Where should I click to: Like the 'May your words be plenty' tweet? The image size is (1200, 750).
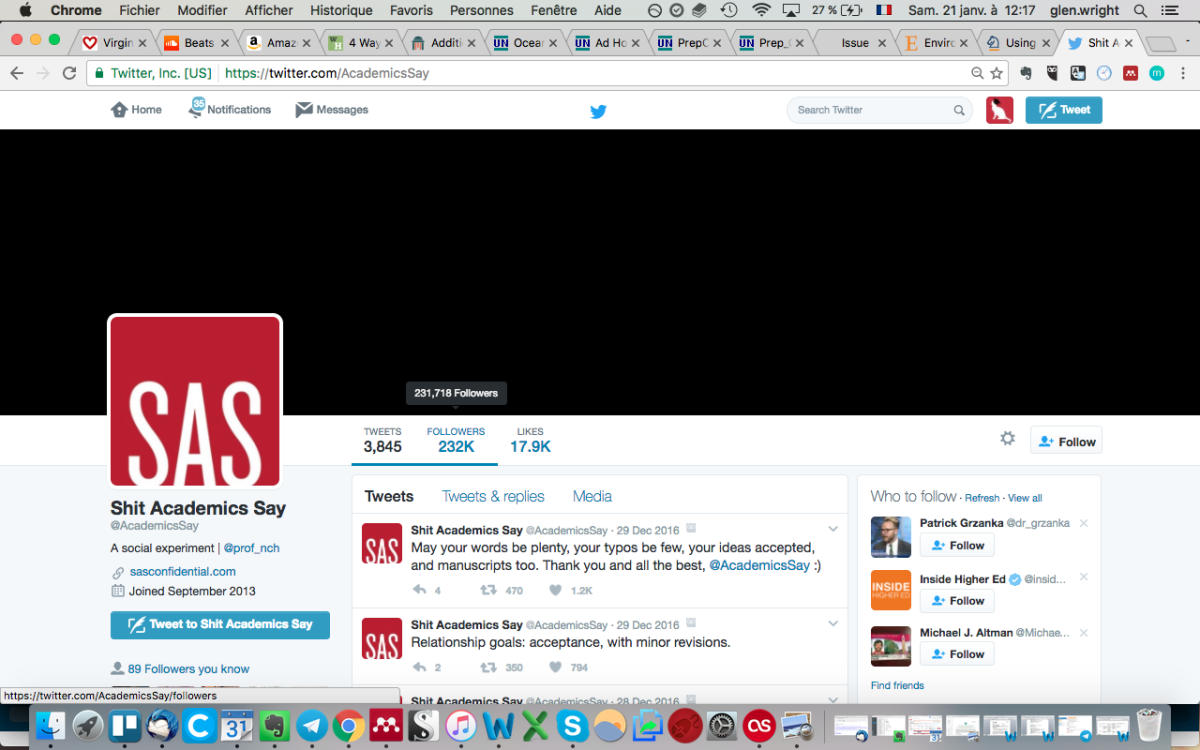click(556, 591)
